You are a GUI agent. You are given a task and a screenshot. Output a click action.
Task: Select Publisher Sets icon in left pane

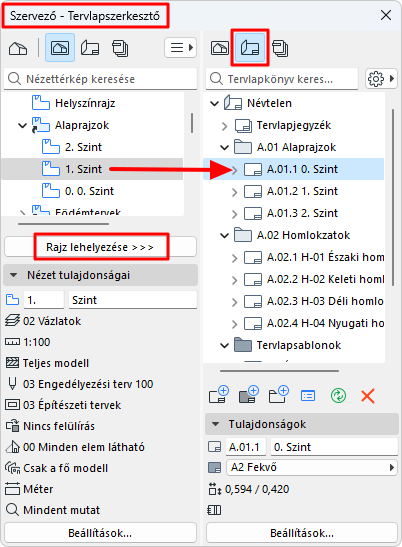point(120,48)
